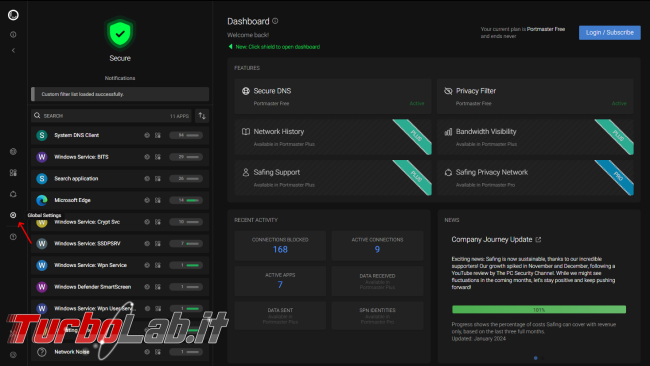650x366 pixels.
Task: Dismiss the custom filter list notification
Action: pos(120,94)
